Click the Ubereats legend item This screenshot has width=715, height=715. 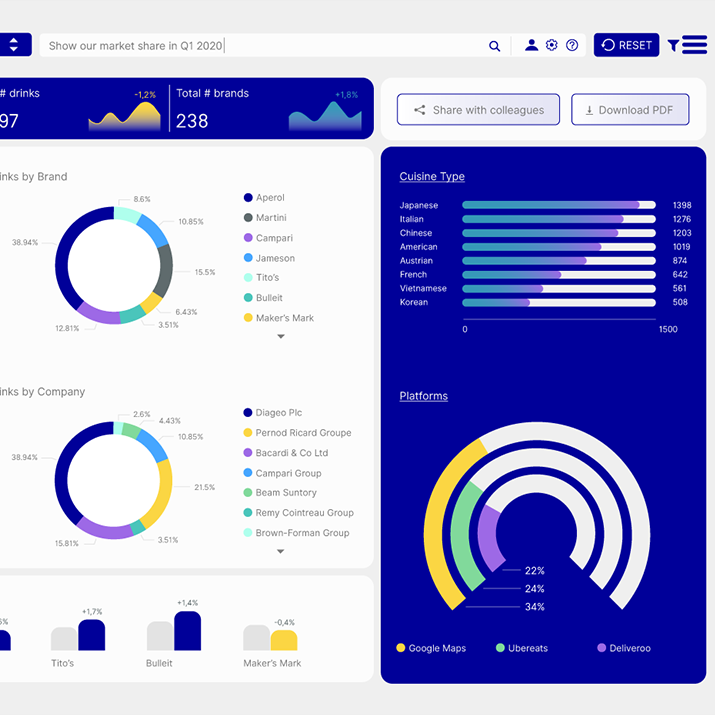tap(522, 648)
